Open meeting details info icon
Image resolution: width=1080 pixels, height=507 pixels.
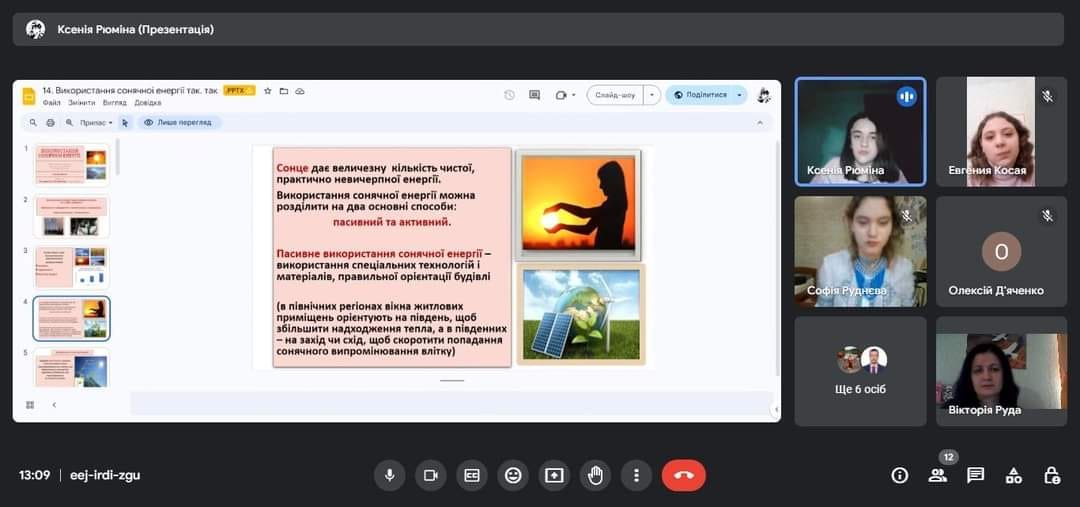point(900,475)
